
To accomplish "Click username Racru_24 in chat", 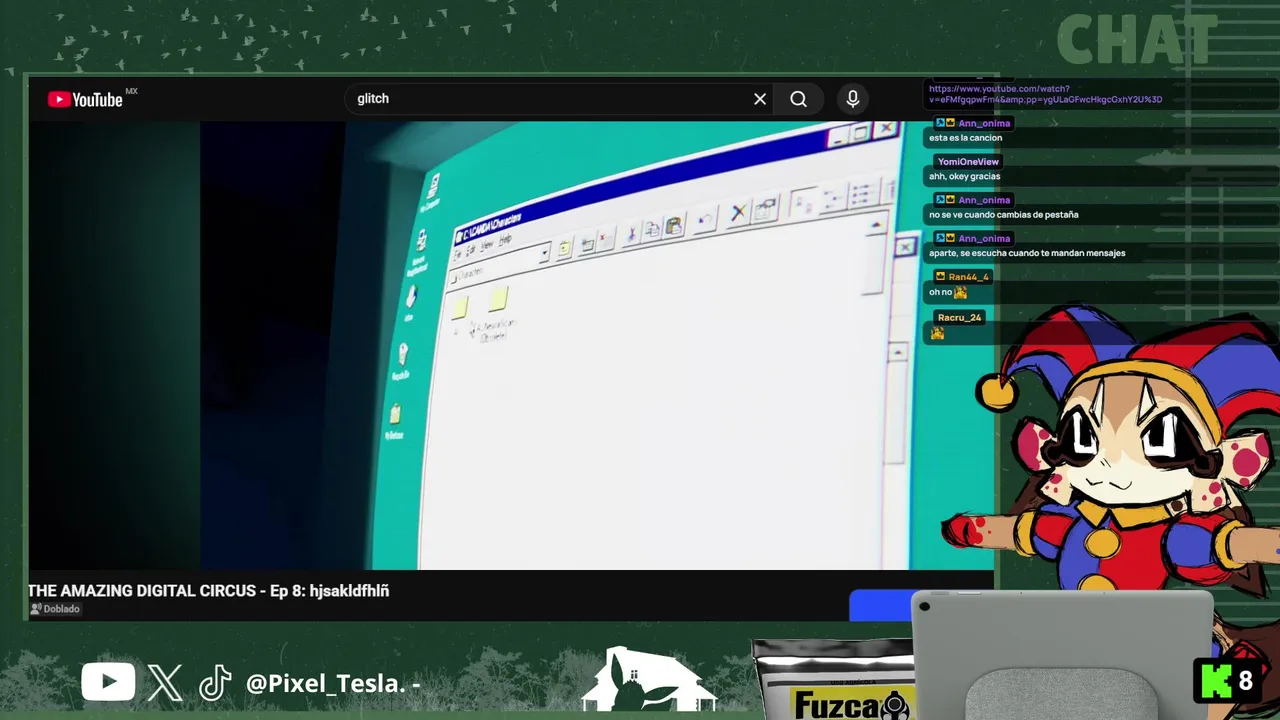I will 960,318.
